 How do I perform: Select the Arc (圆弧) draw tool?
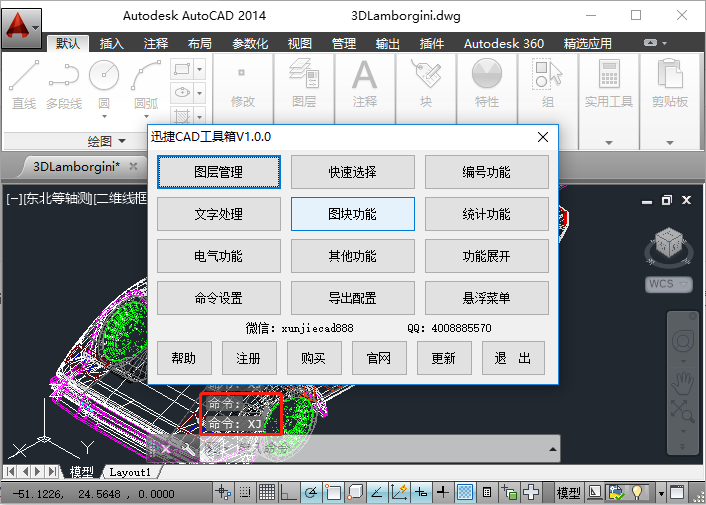(146, 85)
